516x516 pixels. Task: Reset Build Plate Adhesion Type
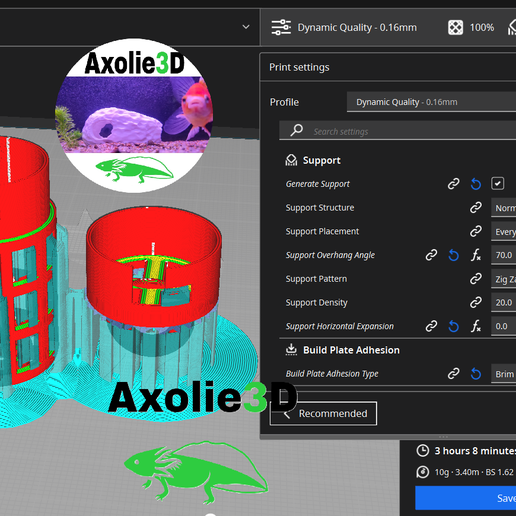click(476, 374)
